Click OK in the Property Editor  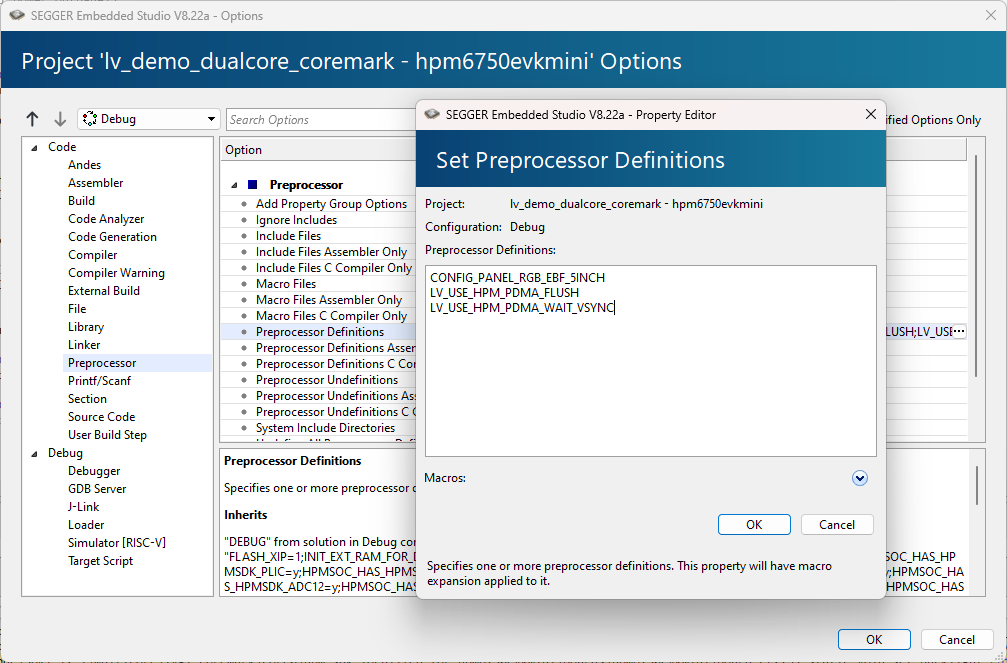754,524
